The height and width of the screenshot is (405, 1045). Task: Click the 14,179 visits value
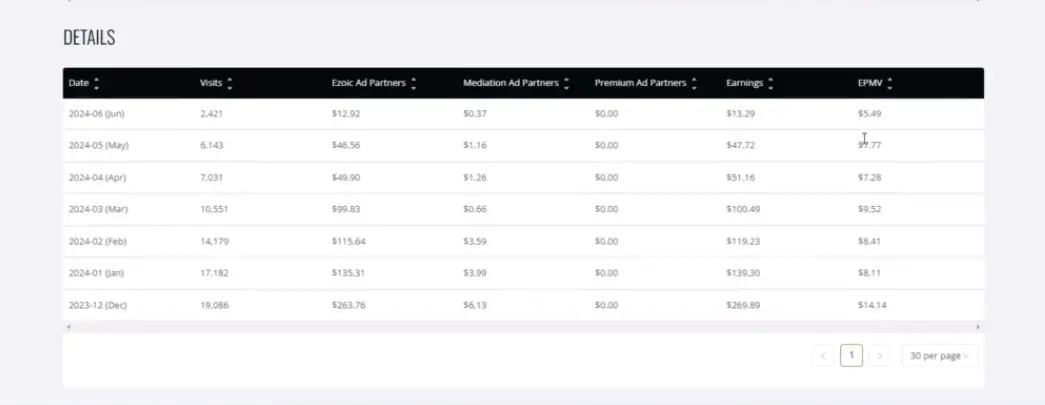(x=214, y=241)
